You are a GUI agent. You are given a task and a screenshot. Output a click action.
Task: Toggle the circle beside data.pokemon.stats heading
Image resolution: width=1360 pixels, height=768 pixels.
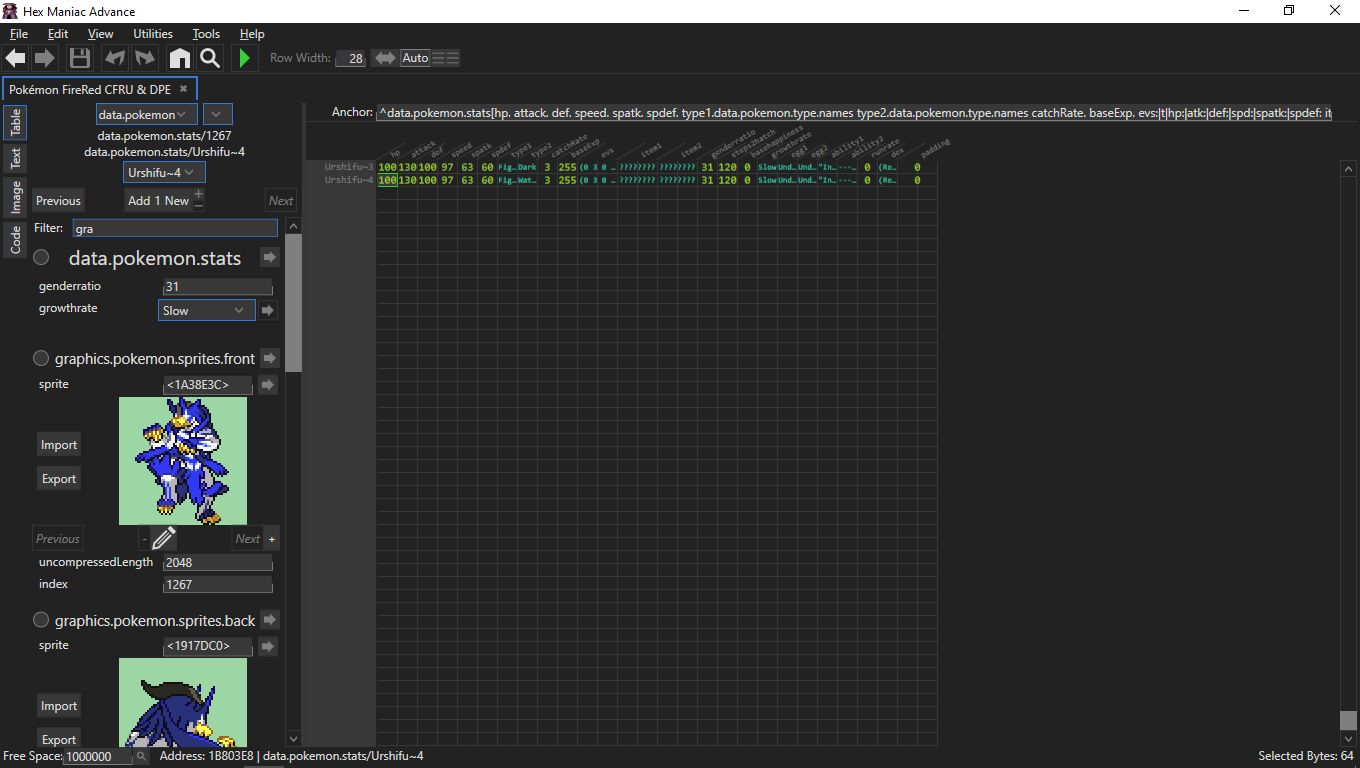[42, 258]
